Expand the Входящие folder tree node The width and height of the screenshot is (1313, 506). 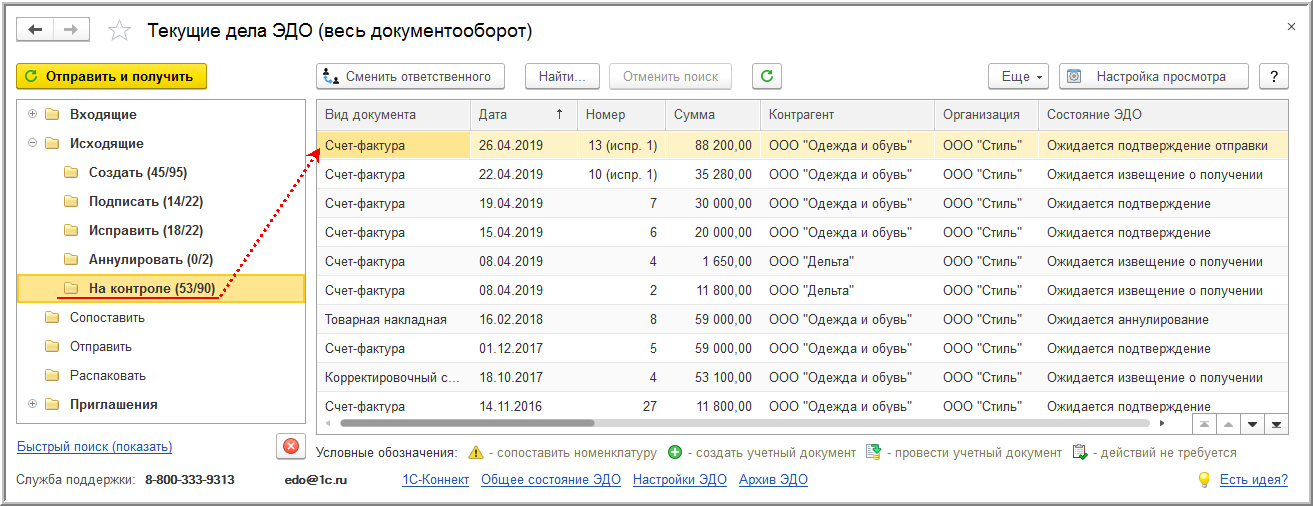[x=33, y=114]
